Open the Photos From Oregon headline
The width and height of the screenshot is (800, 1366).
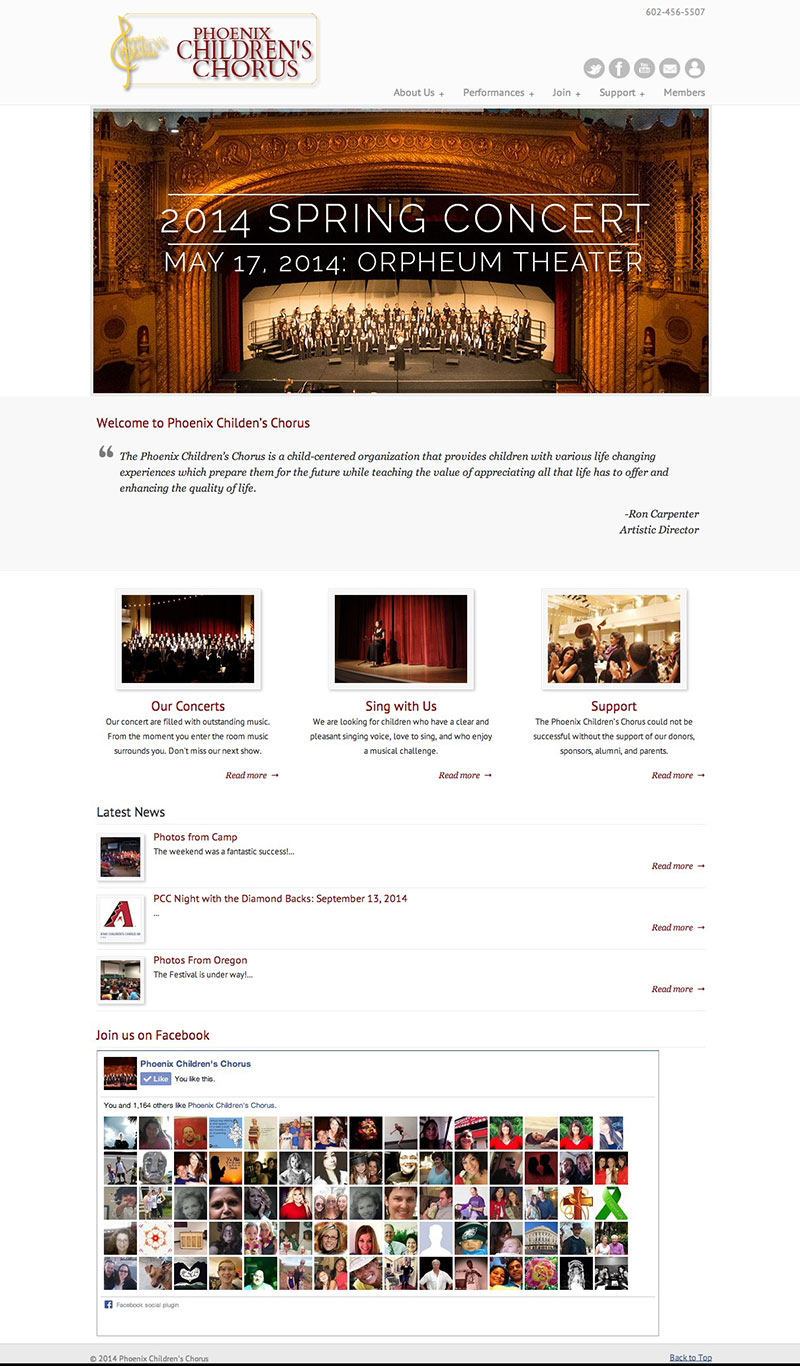pyautogui.click(x=200, y=960)
